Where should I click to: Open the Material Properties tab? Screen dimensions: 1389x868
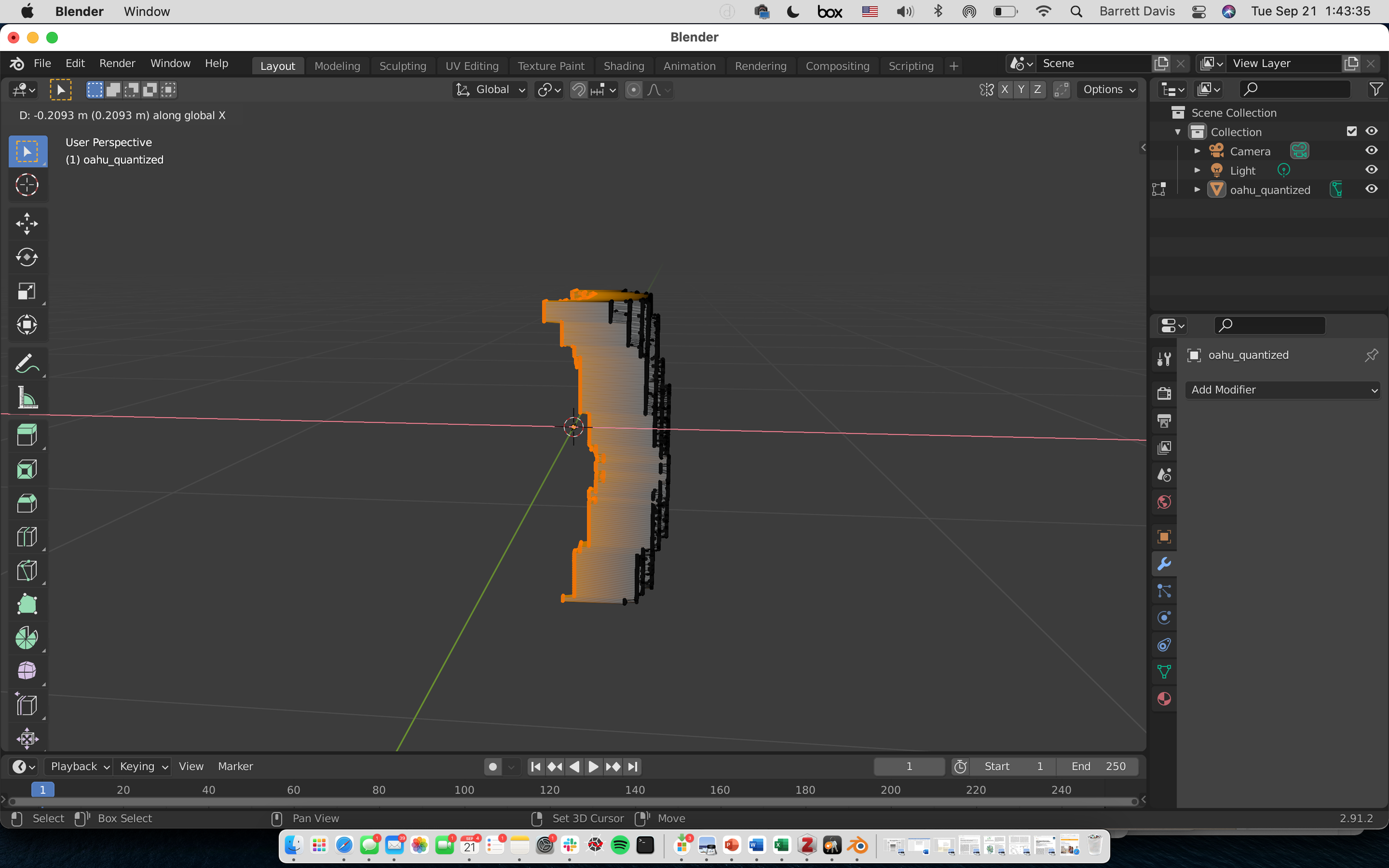point(1164,699)
